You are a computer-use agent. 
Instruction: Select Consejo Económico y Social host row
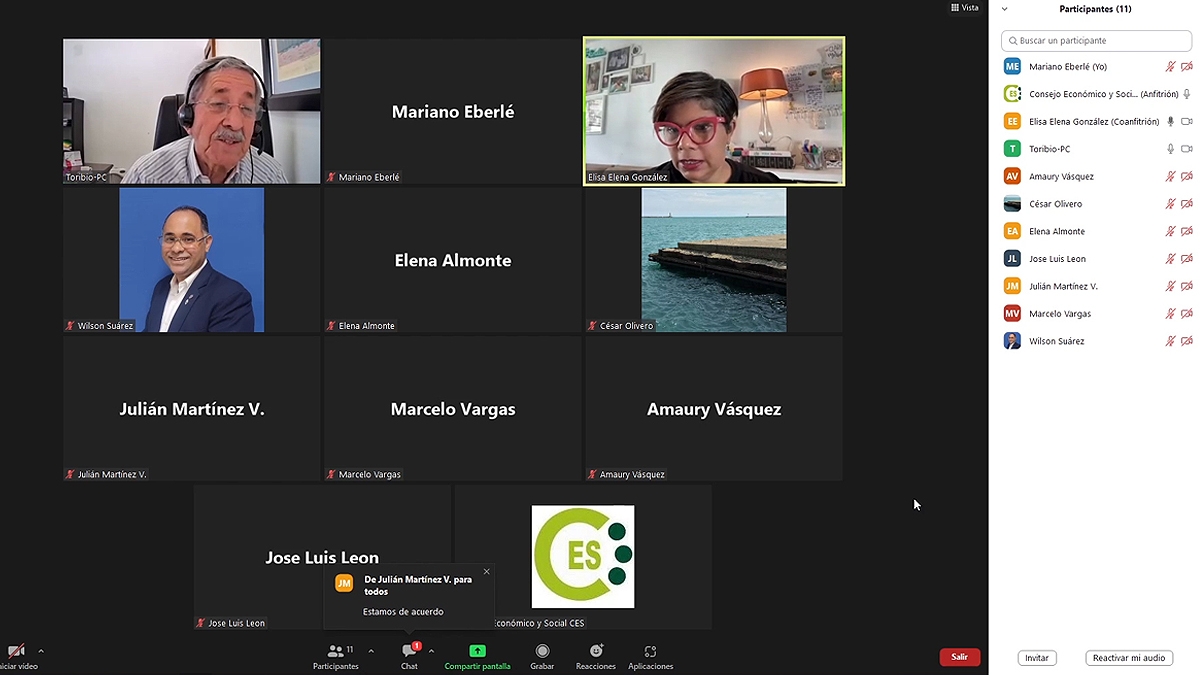tap(1096, 94)
